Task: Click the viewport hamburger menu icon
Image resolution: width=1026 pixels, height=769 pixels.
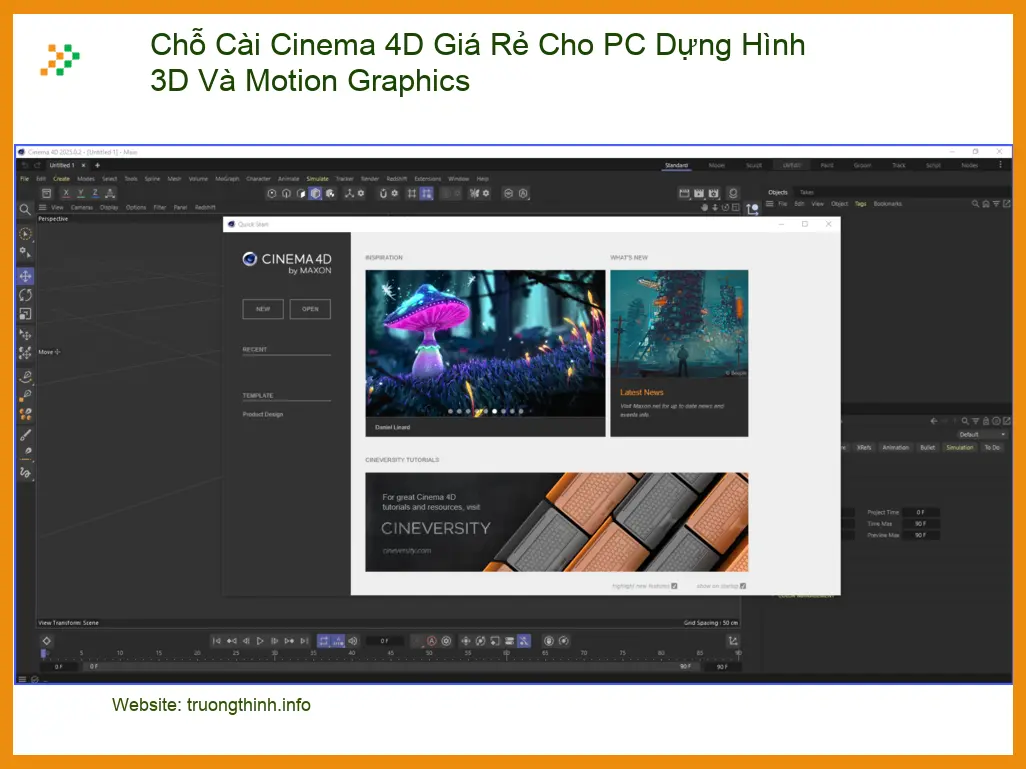Action: [43, 207]
